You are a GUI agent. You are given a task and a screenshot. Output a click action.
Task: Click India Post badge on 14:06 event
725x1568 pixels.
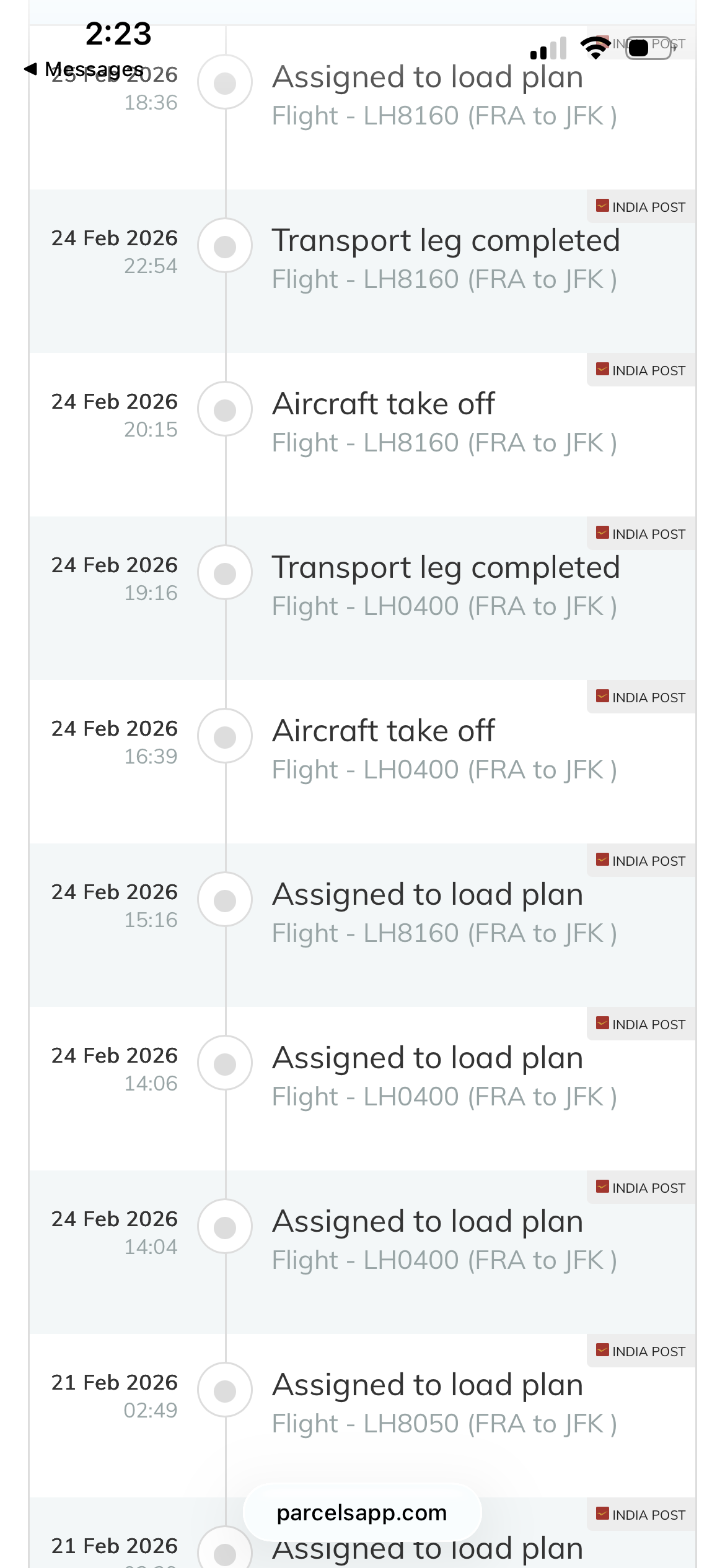(x=641, y=1024)
